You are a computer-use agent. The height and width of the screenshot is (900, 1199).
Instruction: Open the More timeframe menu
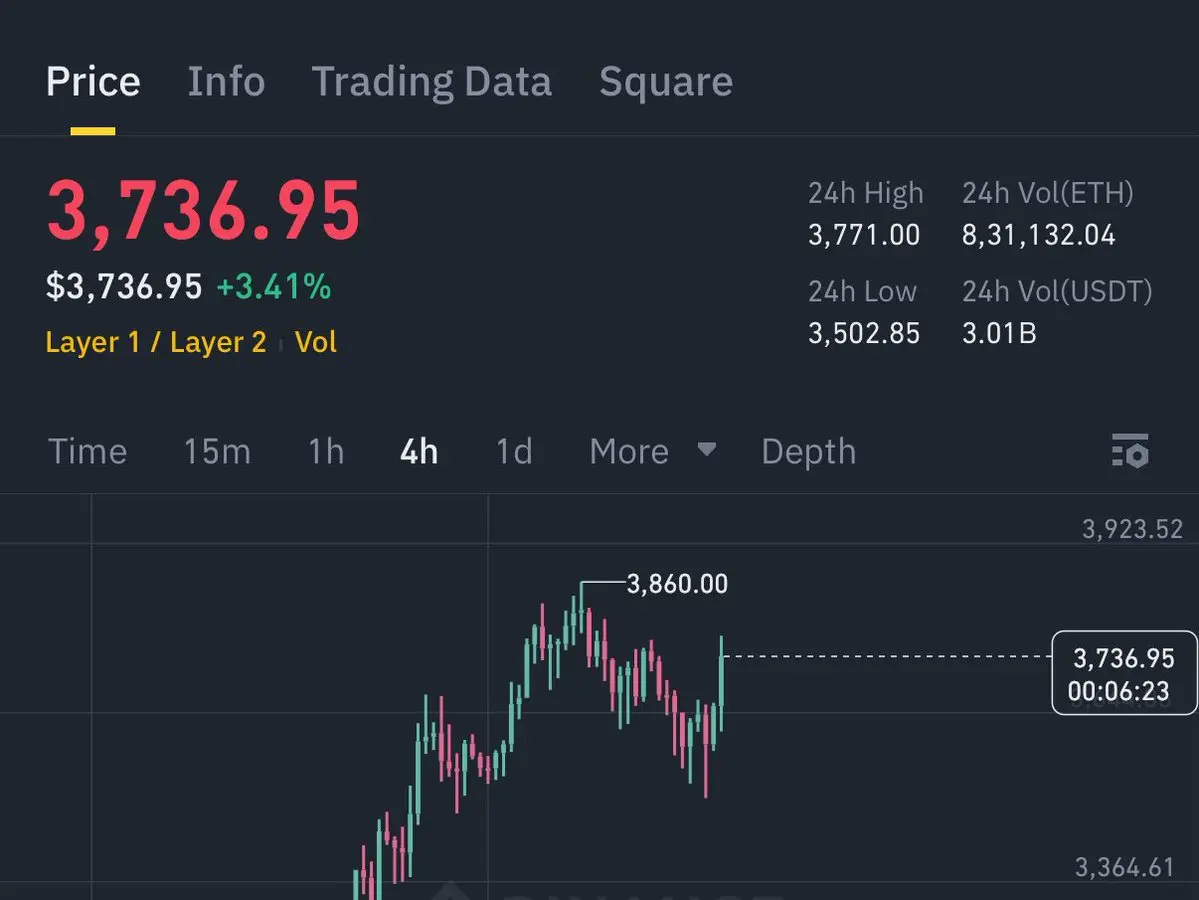tap(628, 451)
